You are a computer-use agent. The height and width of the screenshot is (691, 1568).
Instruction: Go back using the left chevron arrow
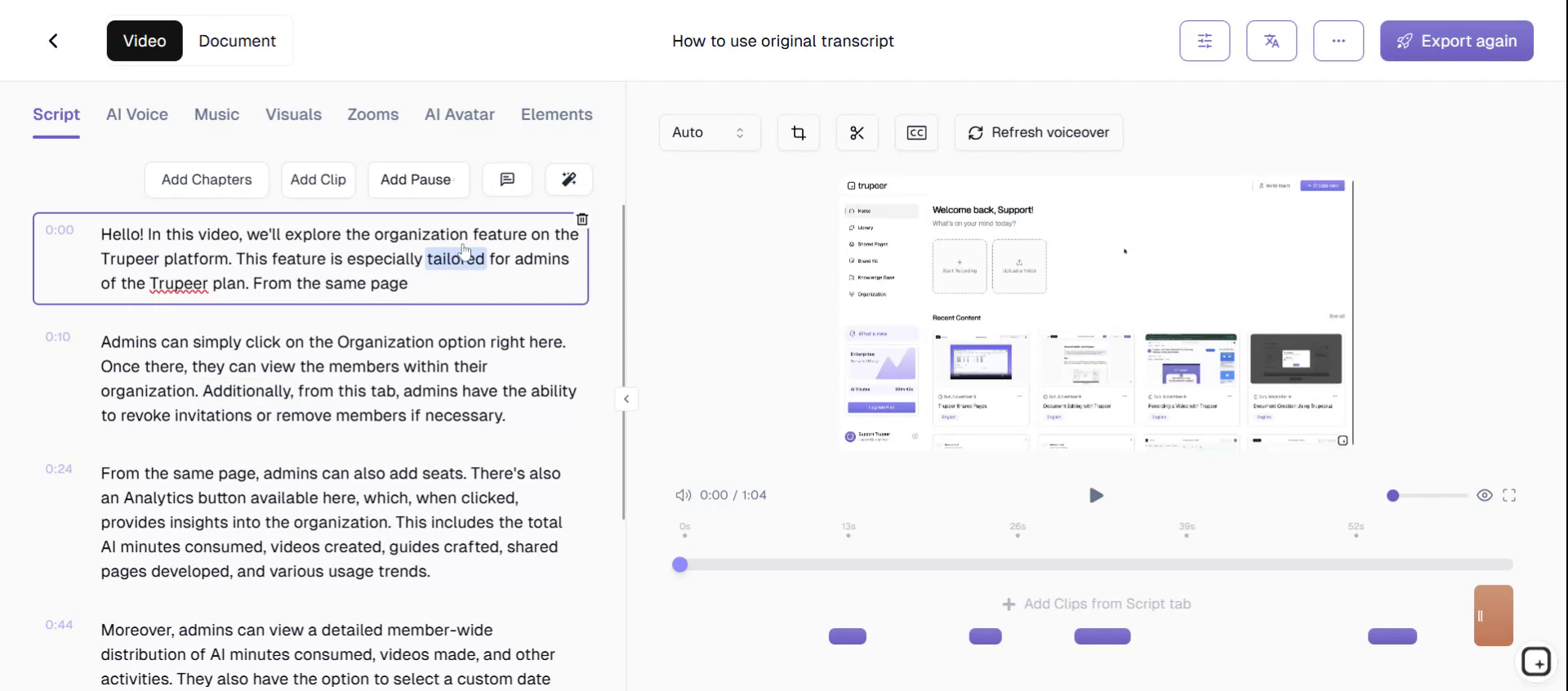[53, 41]
